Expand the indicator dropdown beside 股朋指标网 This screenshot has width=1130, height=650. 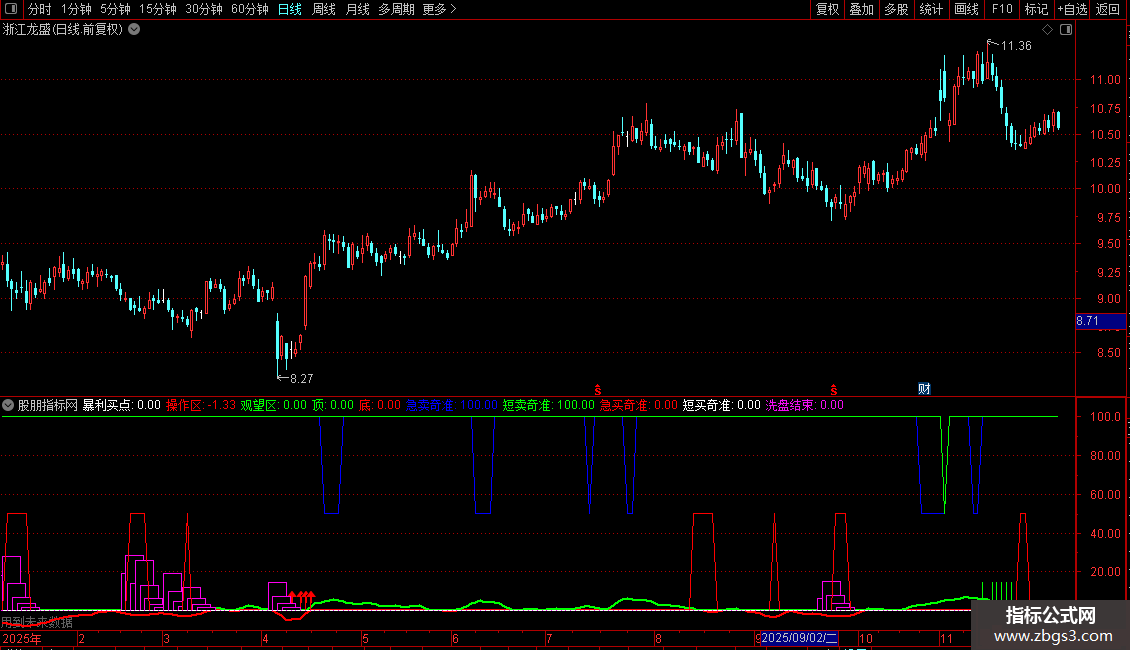point(8,405)
